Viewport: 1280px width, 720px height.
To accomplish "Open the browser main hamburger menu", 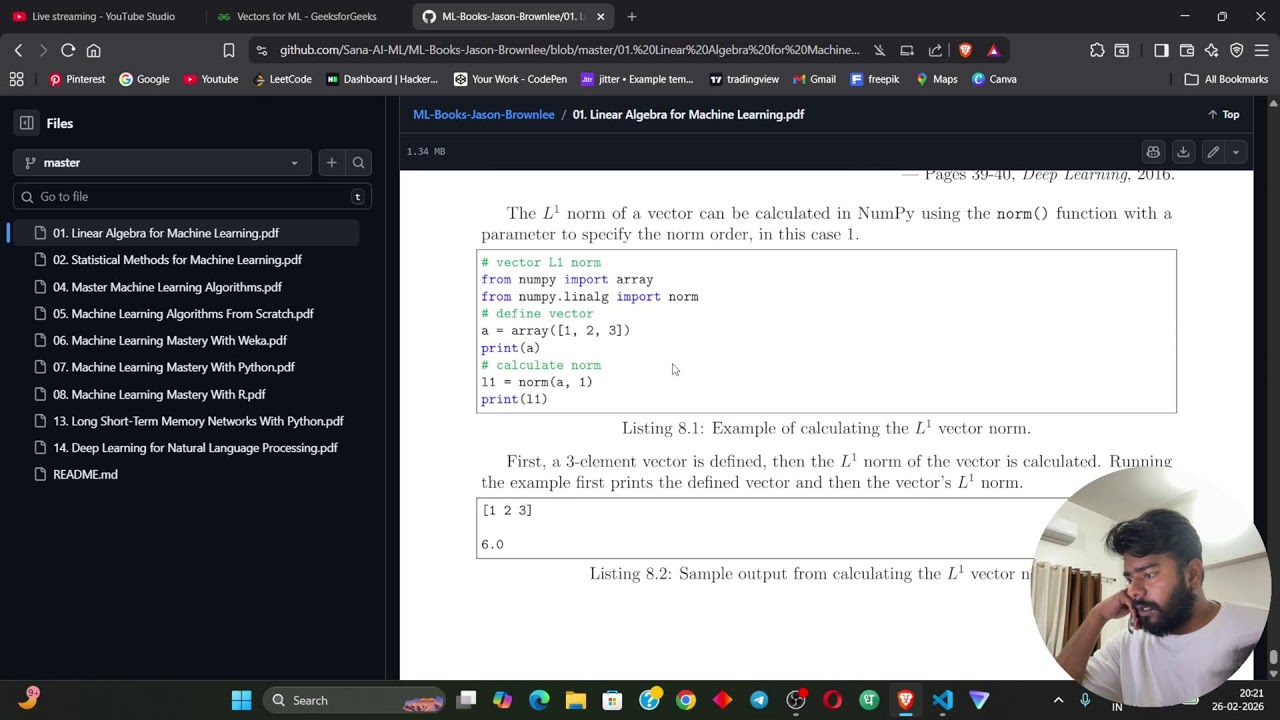I will [1262, 50].
